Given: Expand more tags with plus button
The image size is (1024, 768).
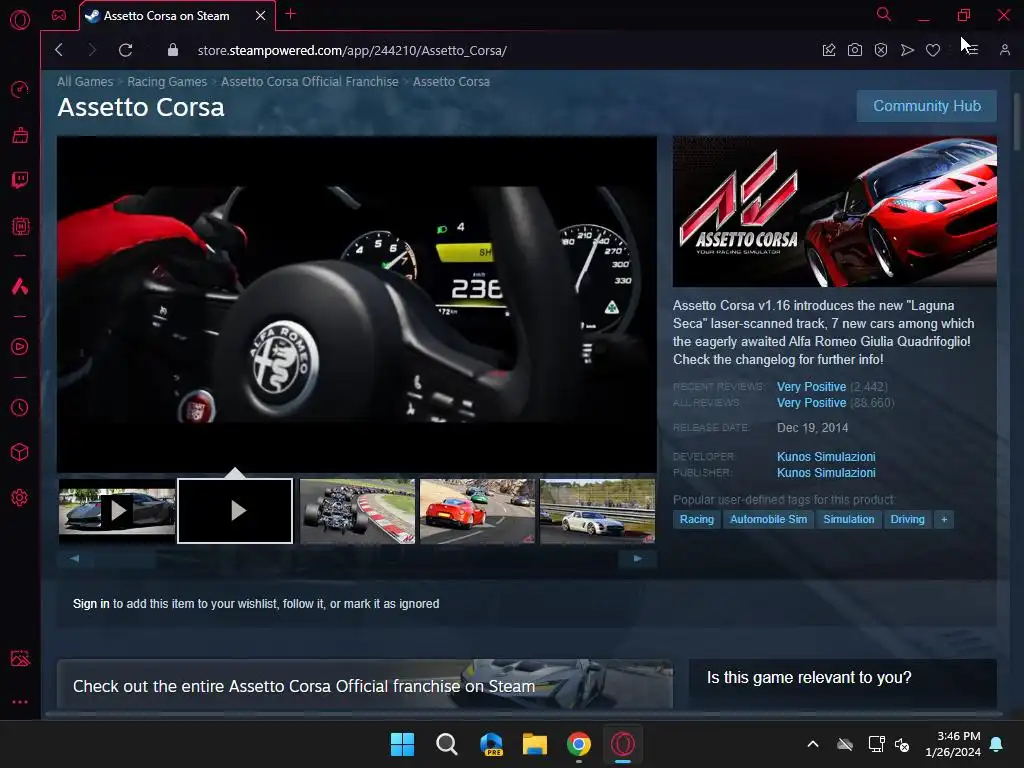Looking at the screenshot, I should [944, 519].
